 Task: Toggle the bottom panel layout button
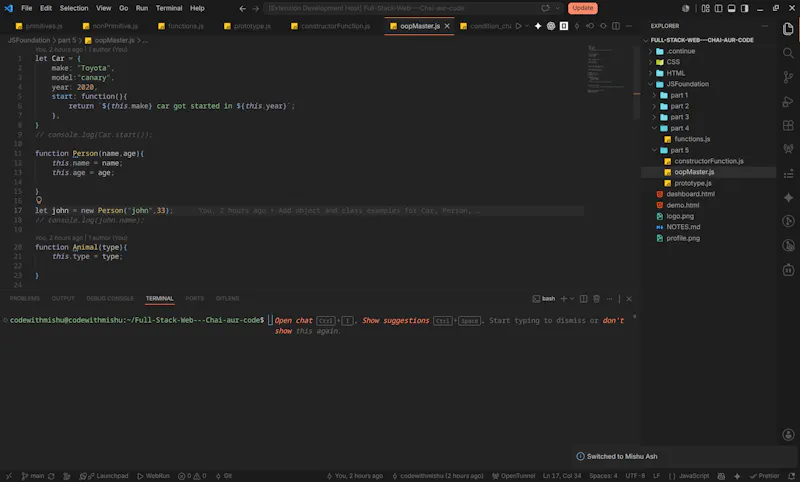[732, 8]
